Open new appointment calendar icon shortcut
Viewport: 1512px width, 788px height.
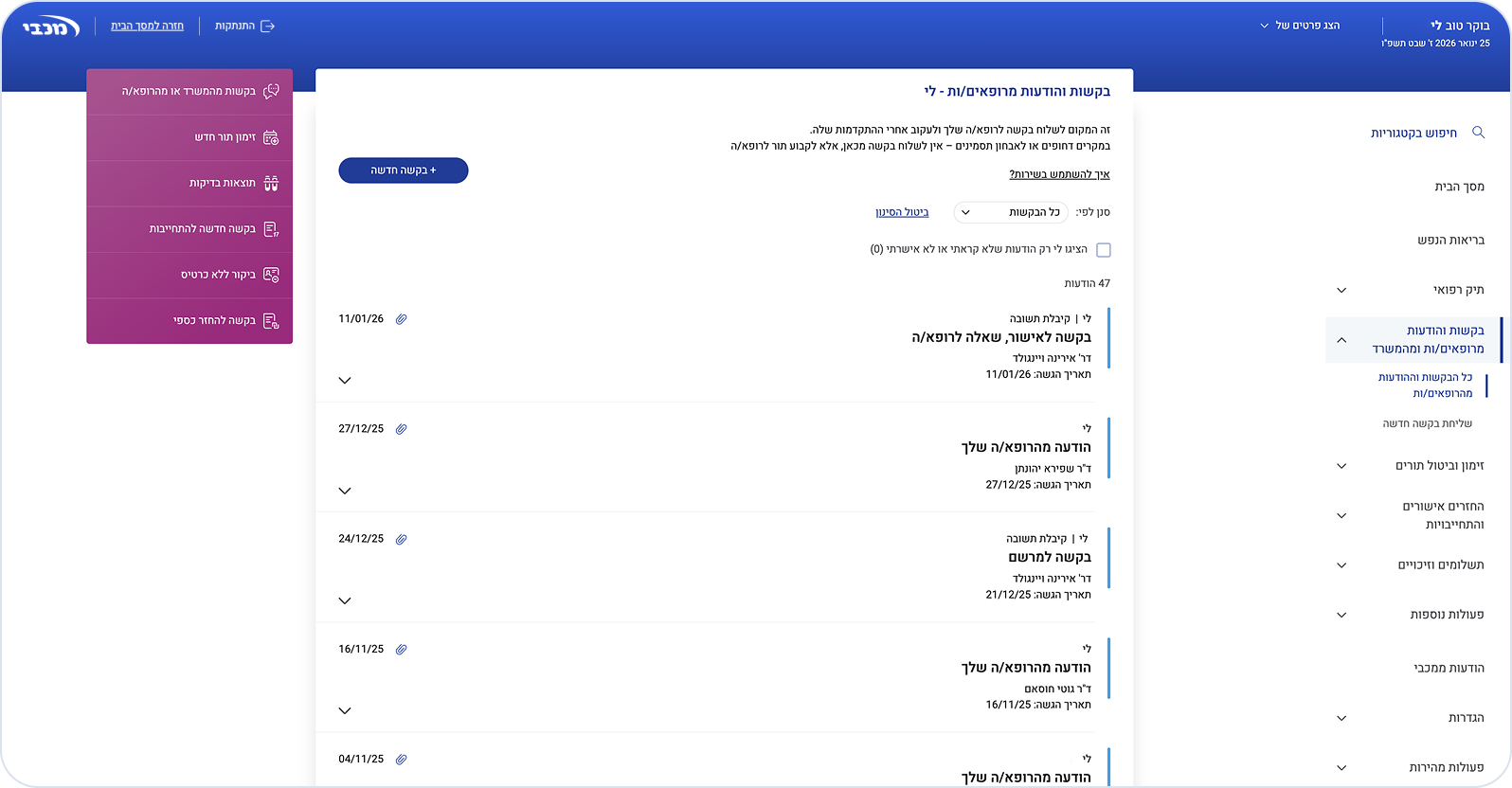pos(271,137)
